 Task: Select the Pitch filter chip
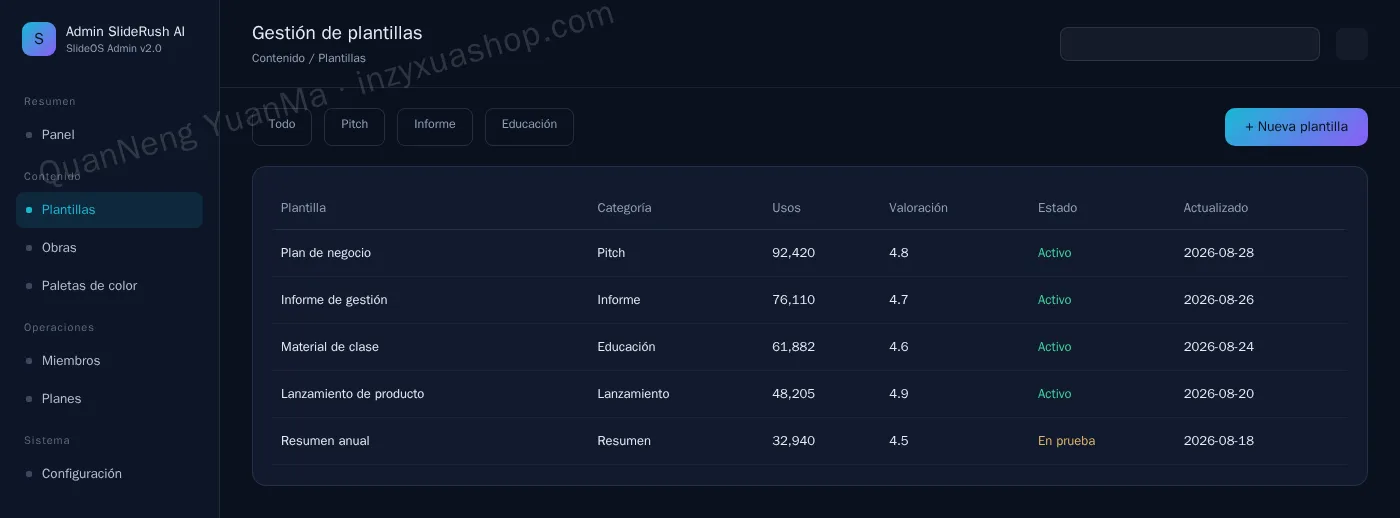tap(354, 127)
